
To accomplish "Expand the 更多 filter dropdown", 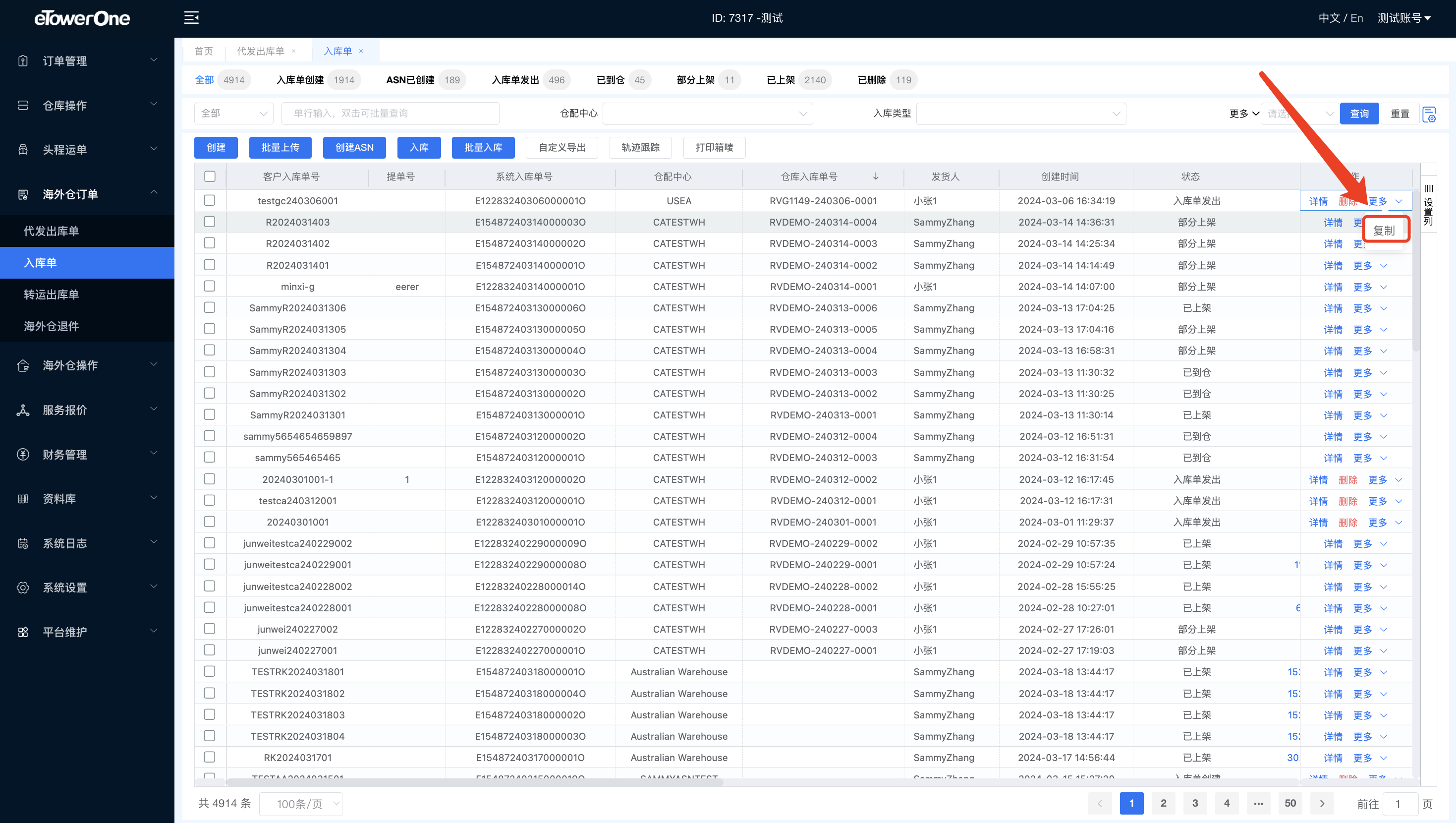I will point(1244,114).
